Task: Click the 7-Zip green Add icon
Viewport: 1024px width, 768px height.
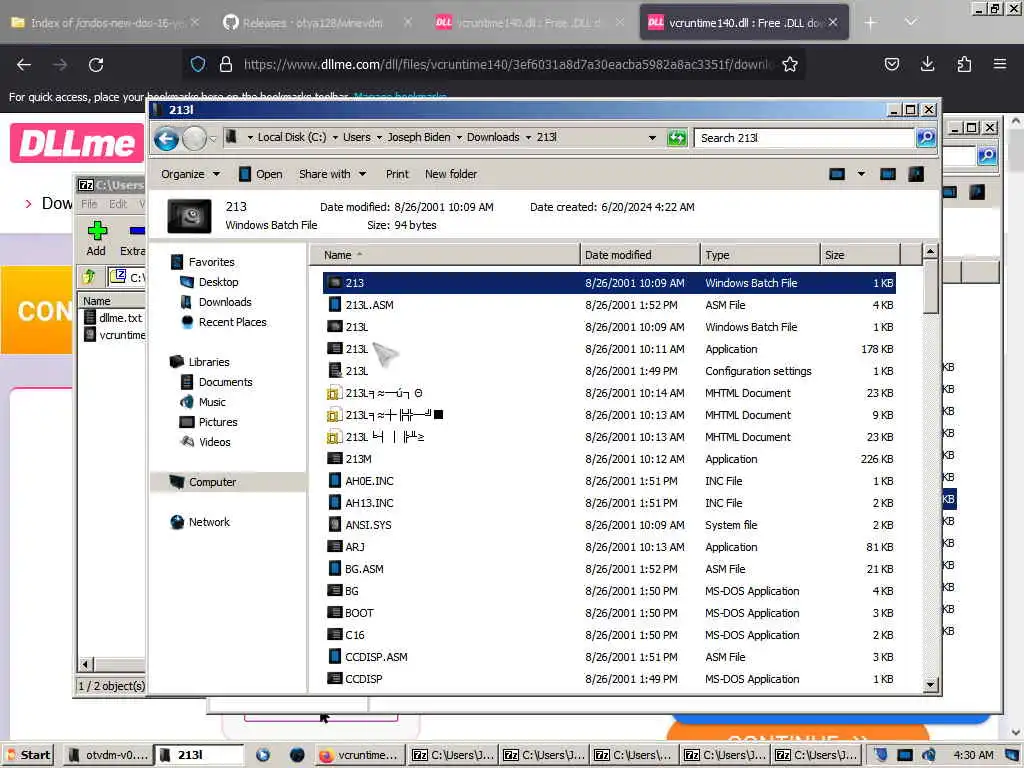Action: click(97, 231)
